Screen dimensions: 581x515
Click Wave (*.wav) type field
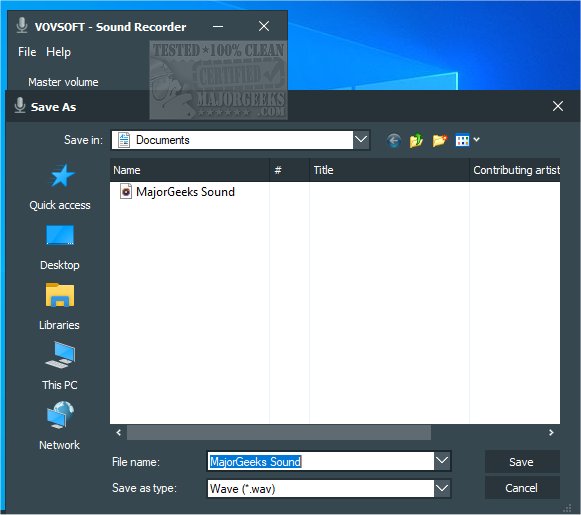321,489
